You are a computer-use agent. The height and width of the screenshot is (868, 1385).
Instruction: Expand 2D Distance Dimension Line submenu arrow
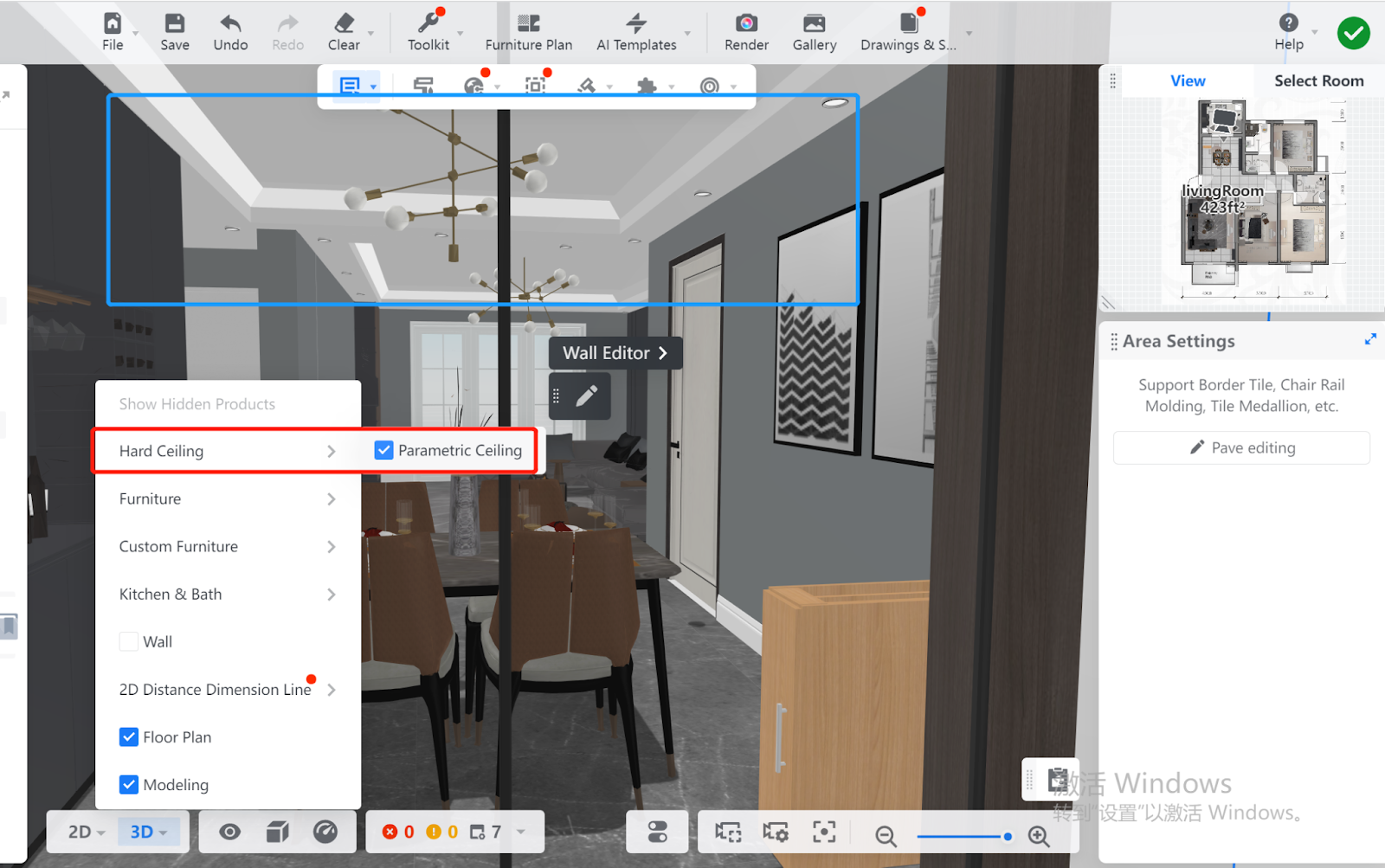[331, 690]
